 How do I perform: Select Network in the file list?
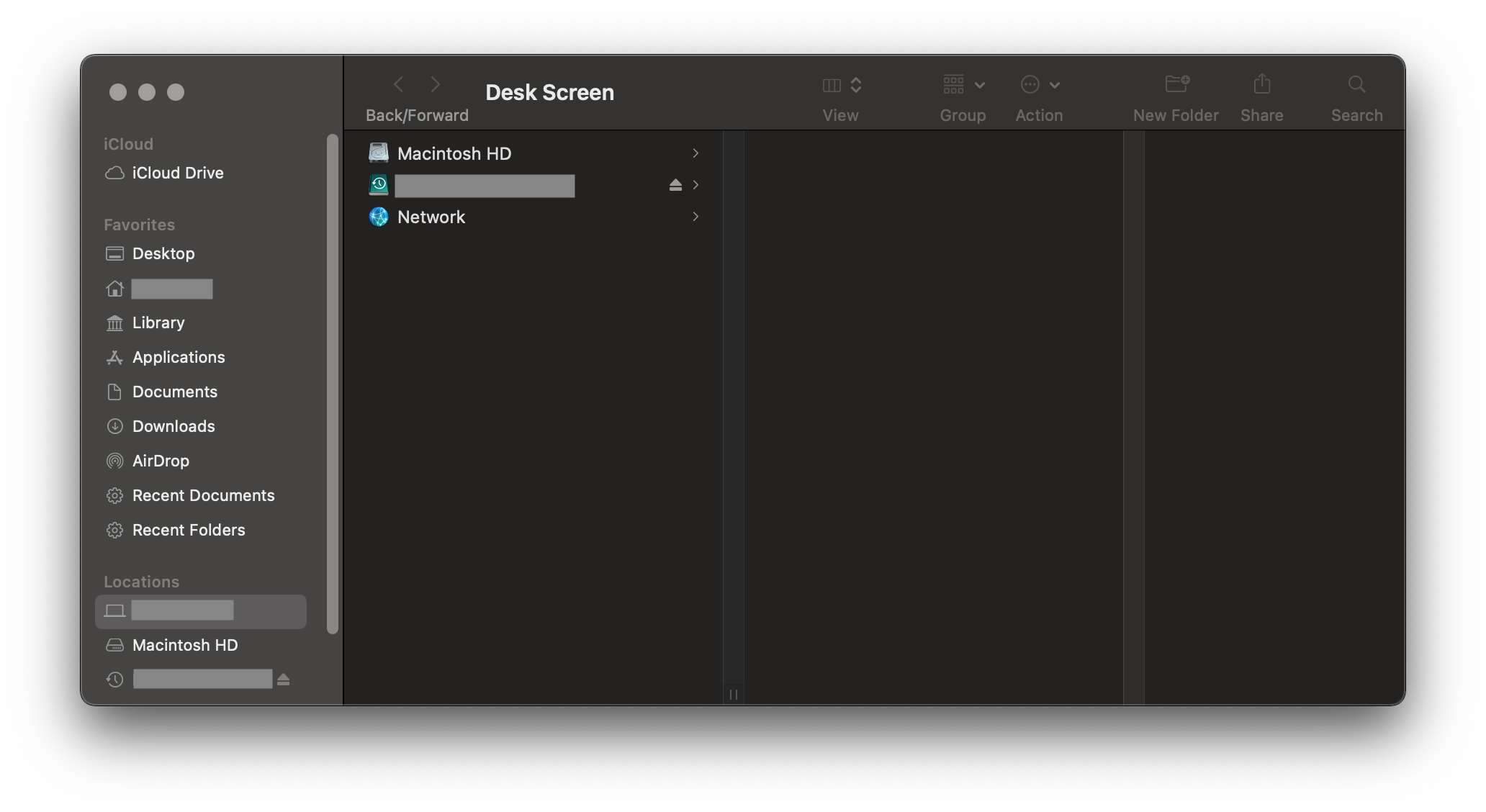pos(431,217)
